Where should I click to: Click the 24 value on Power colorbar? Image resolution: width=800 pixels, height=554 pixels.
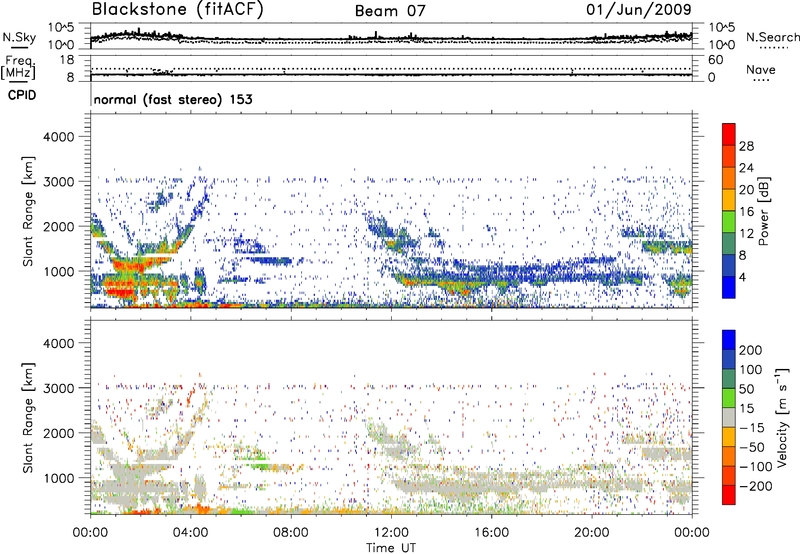click(746, 168)
